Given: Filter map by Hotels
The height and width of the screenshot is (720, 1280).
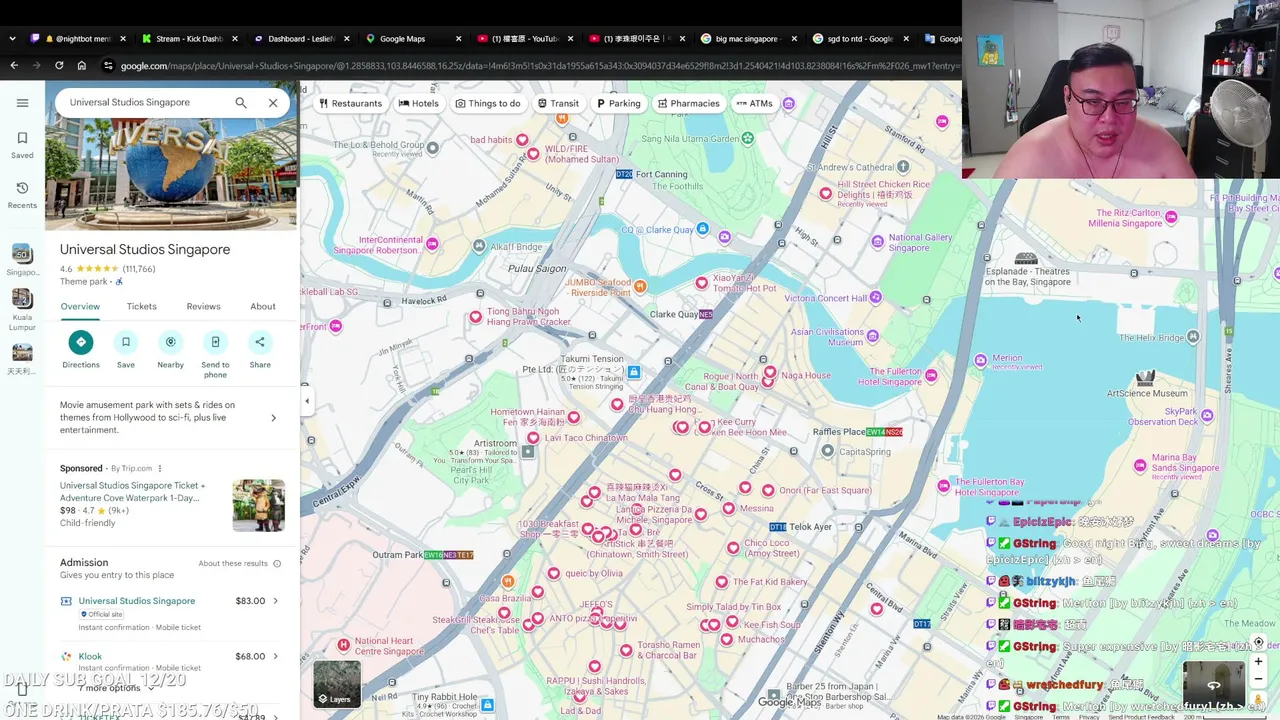Looking at the screenshot, I should point(418,103).
